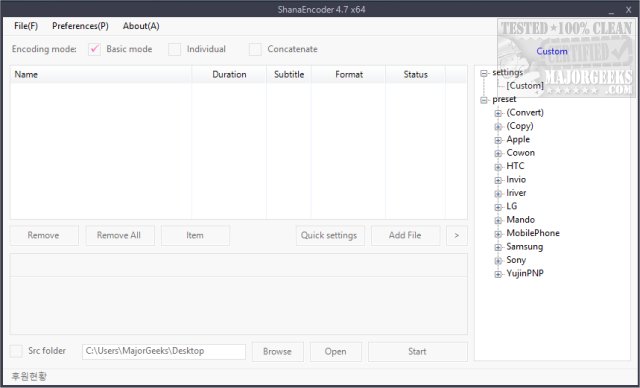Collapse the preset tree root

tap(484, 100)
